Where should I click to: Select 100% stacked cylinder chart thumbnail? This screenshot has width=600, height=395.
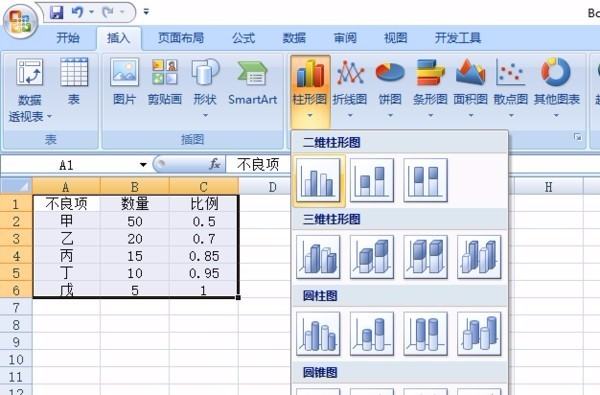426,333
